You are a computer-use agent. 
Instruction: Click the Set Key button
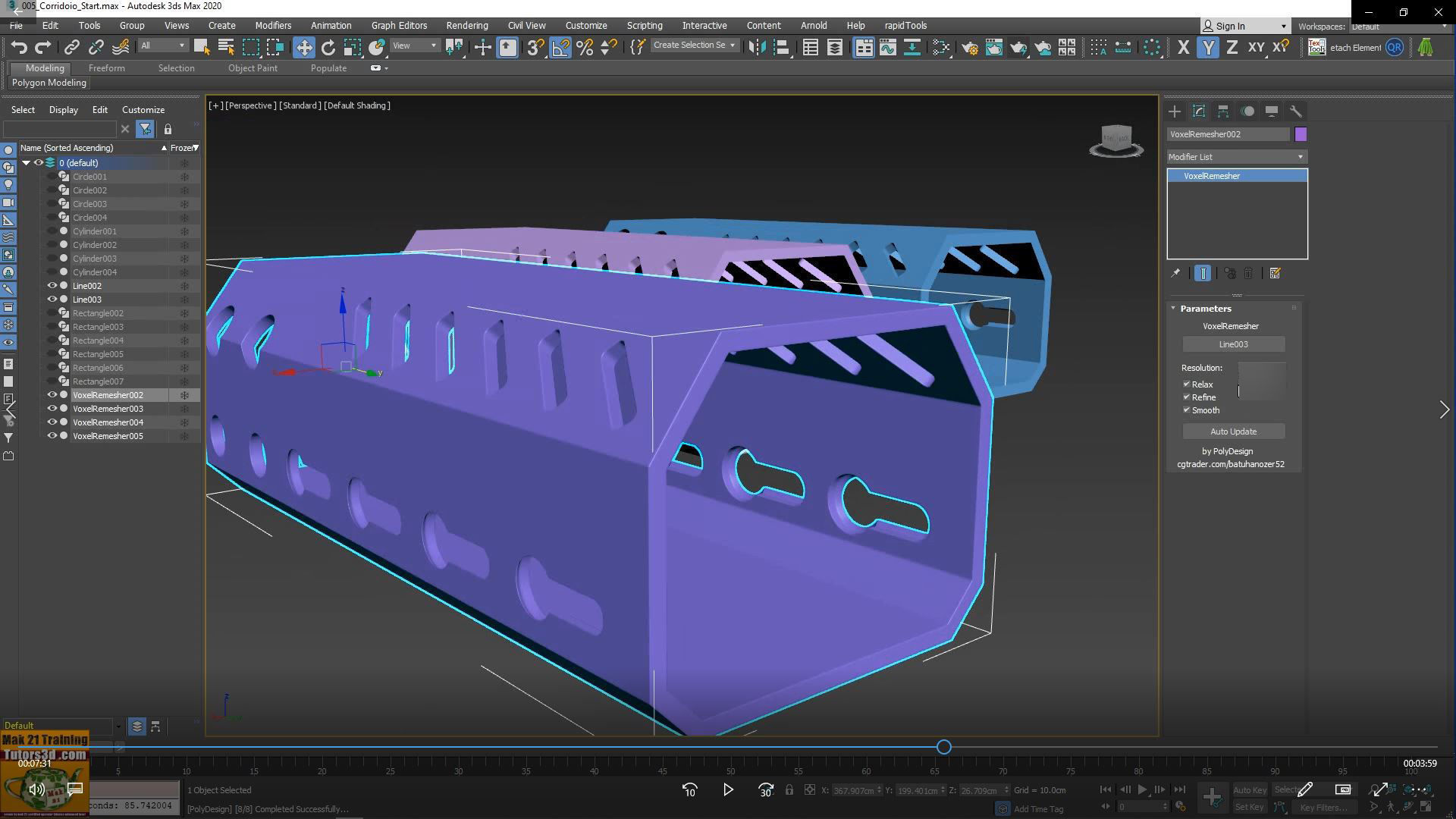(x=1249, y=807)
